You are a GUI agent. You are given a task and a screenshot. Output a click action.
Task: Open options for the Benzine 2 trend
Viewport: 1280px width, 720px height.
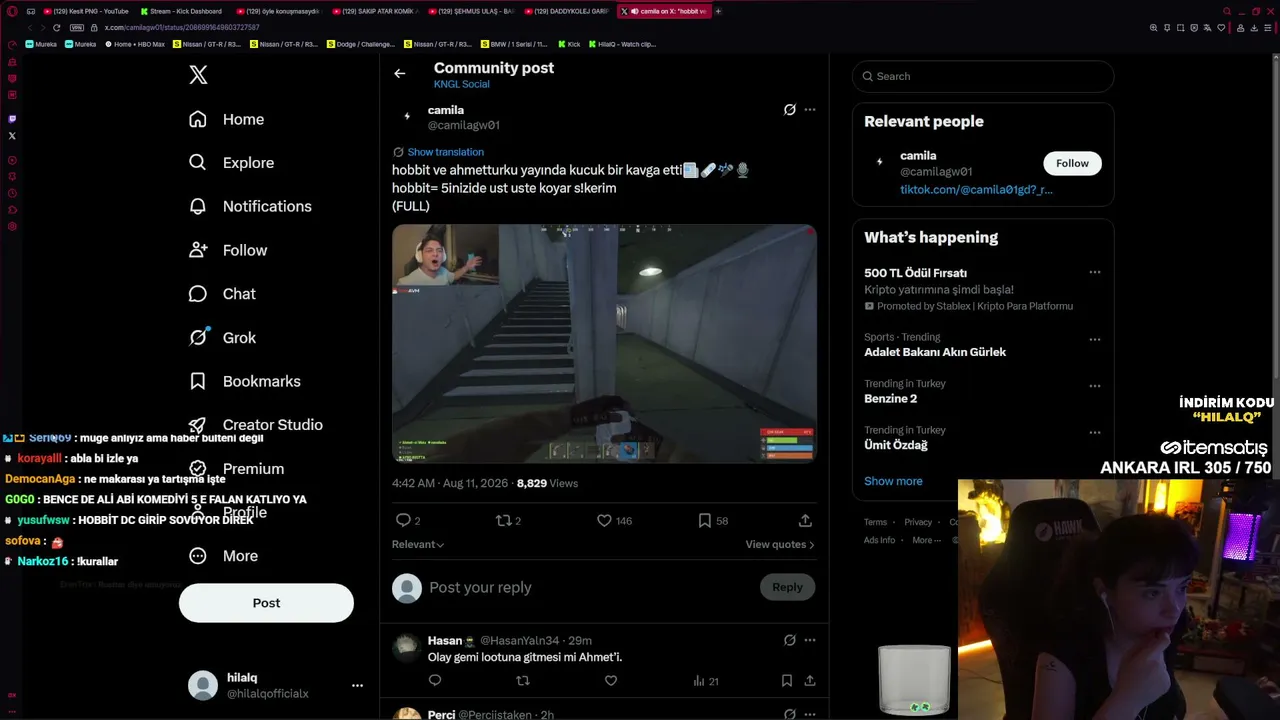coord(1095,386)
